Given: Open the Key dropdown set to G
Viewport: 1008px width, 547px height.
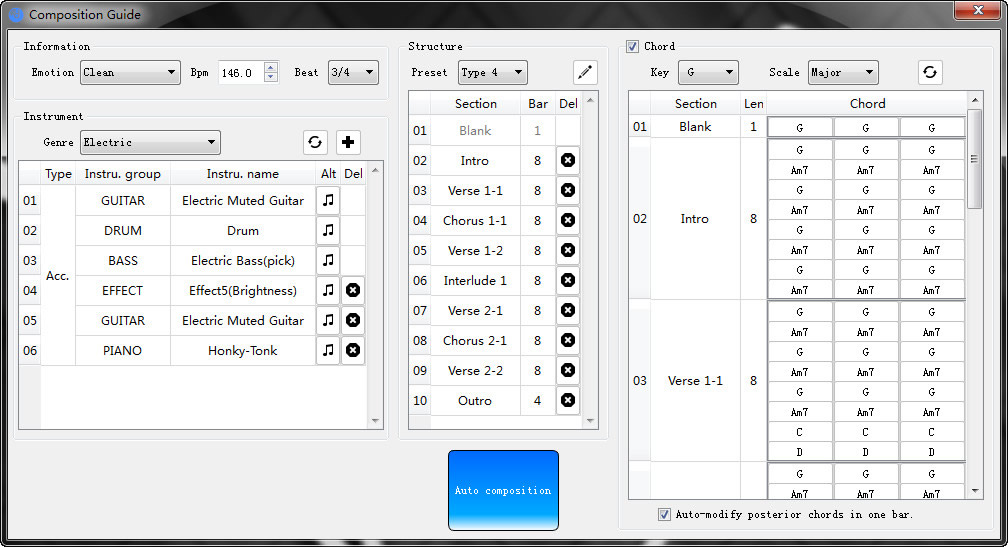Looking at the screenshot, I should (x=708, y=72).
